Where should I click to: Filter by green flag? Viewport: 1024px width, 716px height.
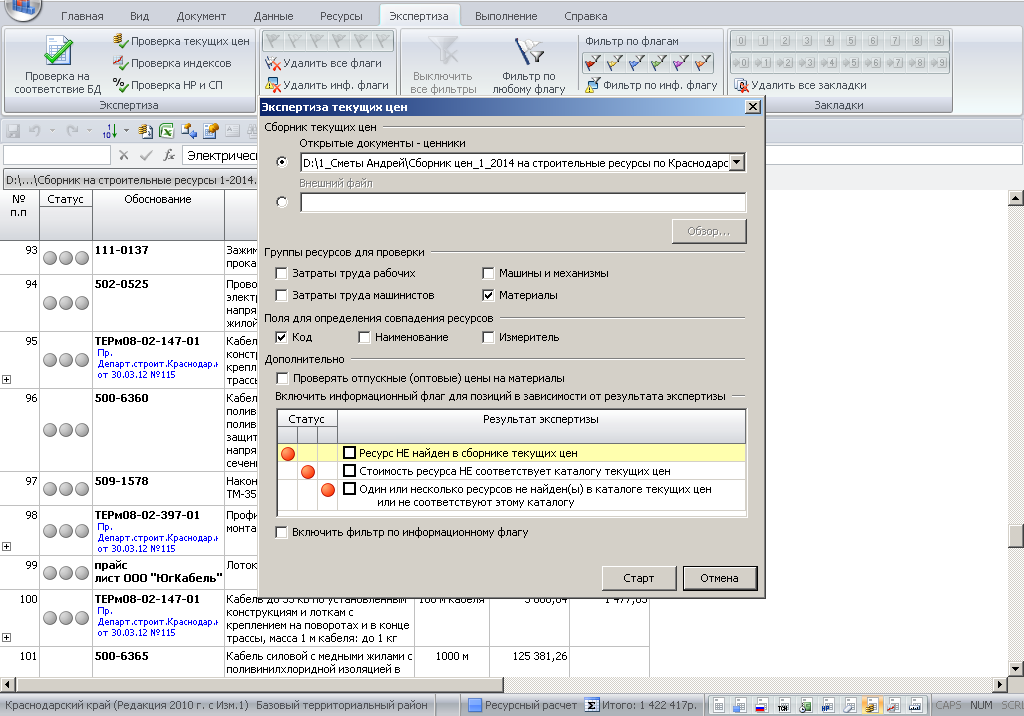(x=658, y=63)
